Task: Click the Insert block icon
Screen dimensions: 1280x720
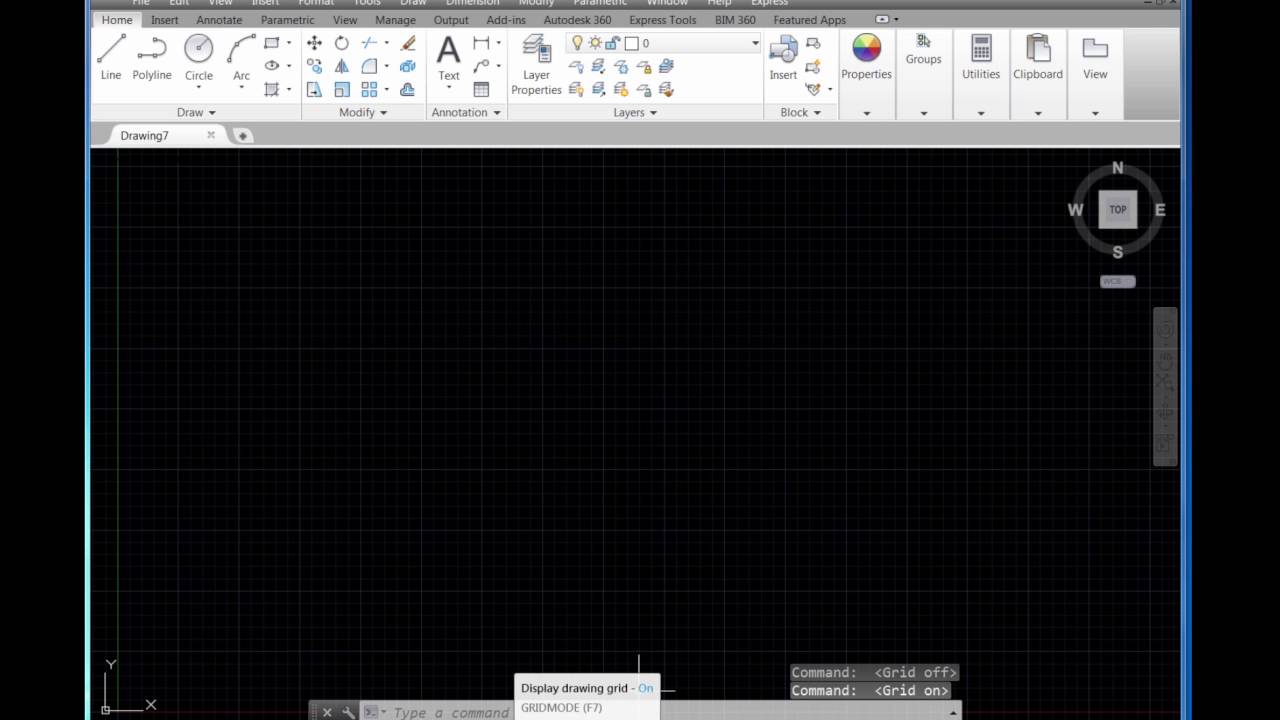Action: [783, 57]
